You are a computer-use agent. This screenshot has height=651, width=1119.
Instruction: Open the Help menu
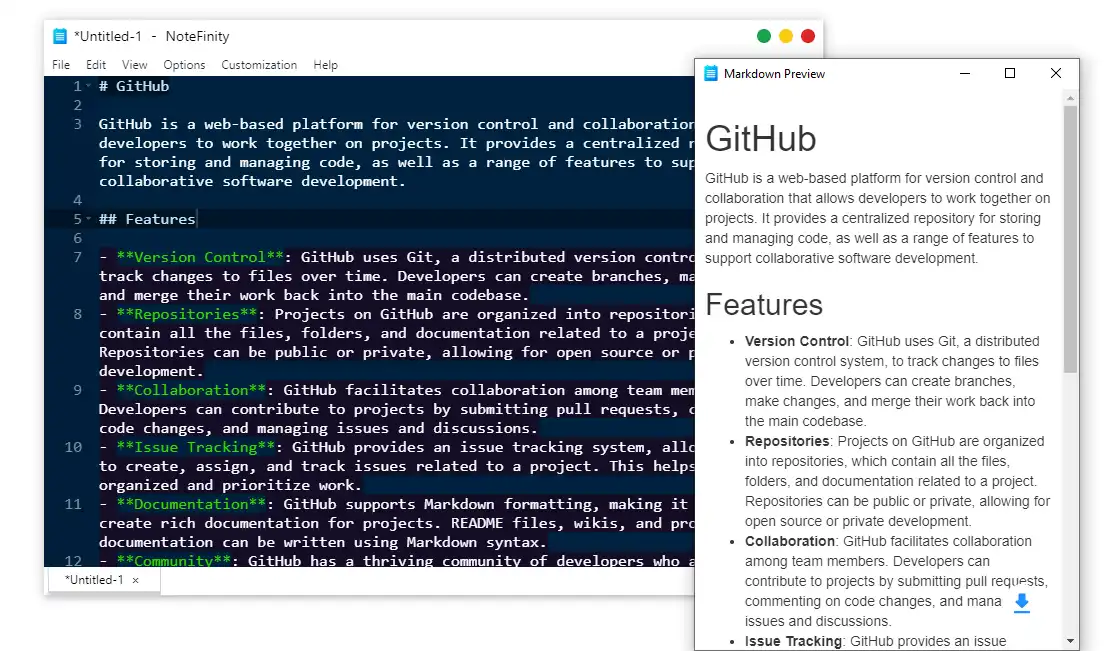tap(325, 65)
